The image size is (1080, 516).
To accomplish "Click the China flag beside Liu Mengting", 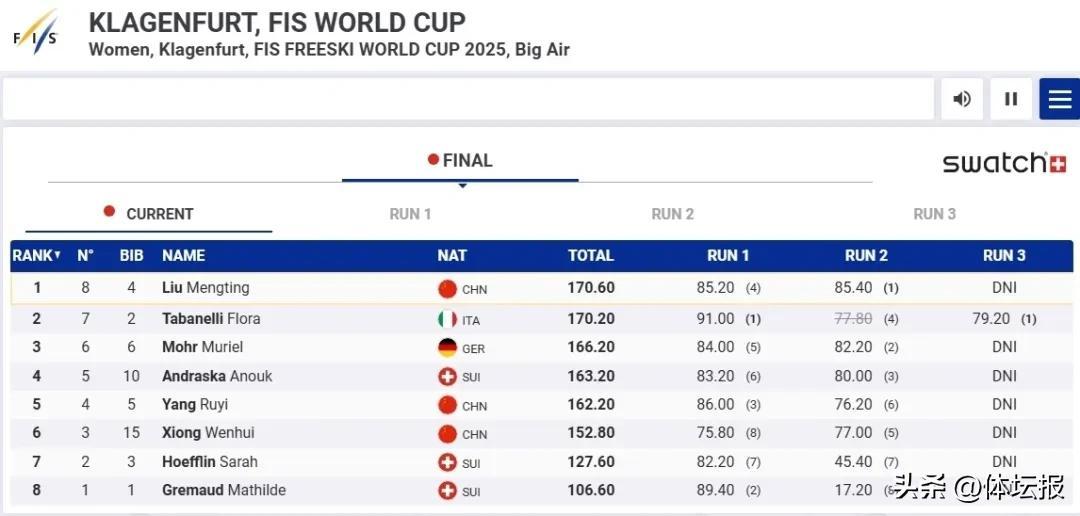I will pyautogui.click(x=447, y=289).
